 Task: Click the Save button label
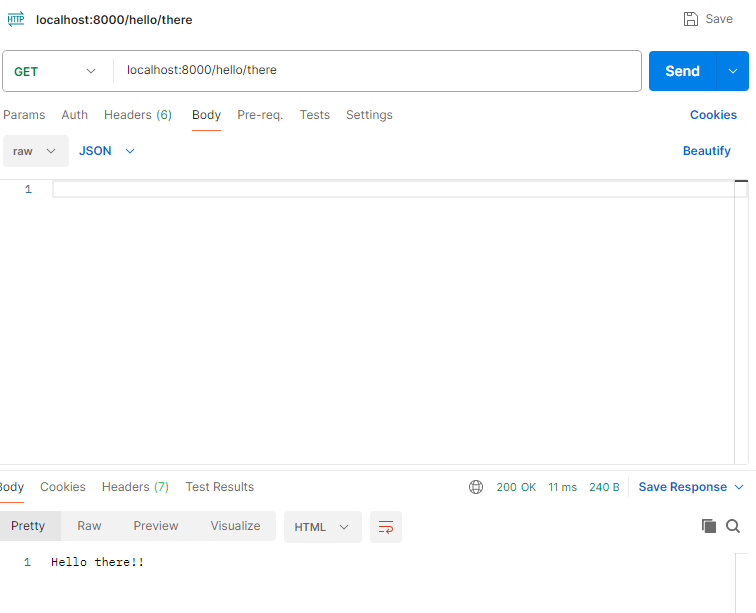click(x=719, y=19)
